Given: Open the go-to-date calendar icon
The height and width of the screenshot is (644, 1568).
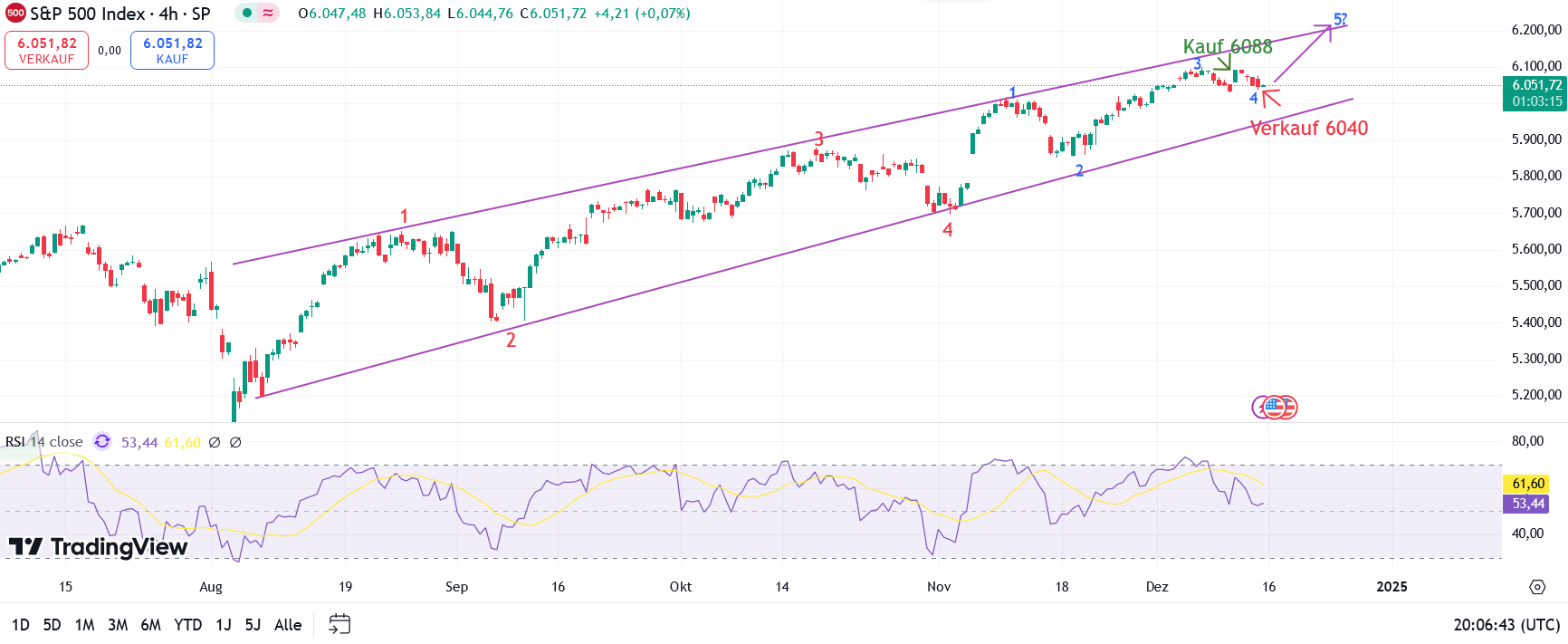Looking at the screenshot, I should [x=339, y=624].
